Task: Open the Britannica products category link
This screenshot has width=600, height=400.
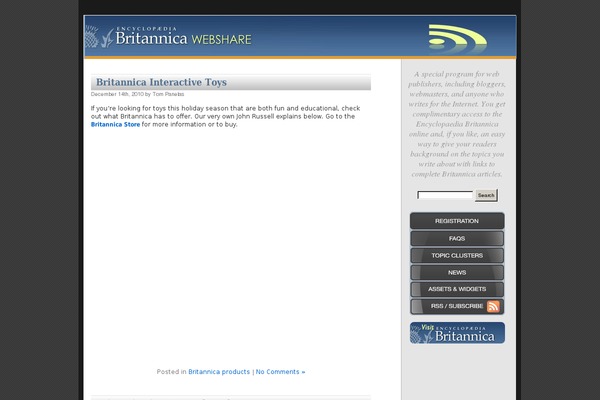Action: pos(219,372)
